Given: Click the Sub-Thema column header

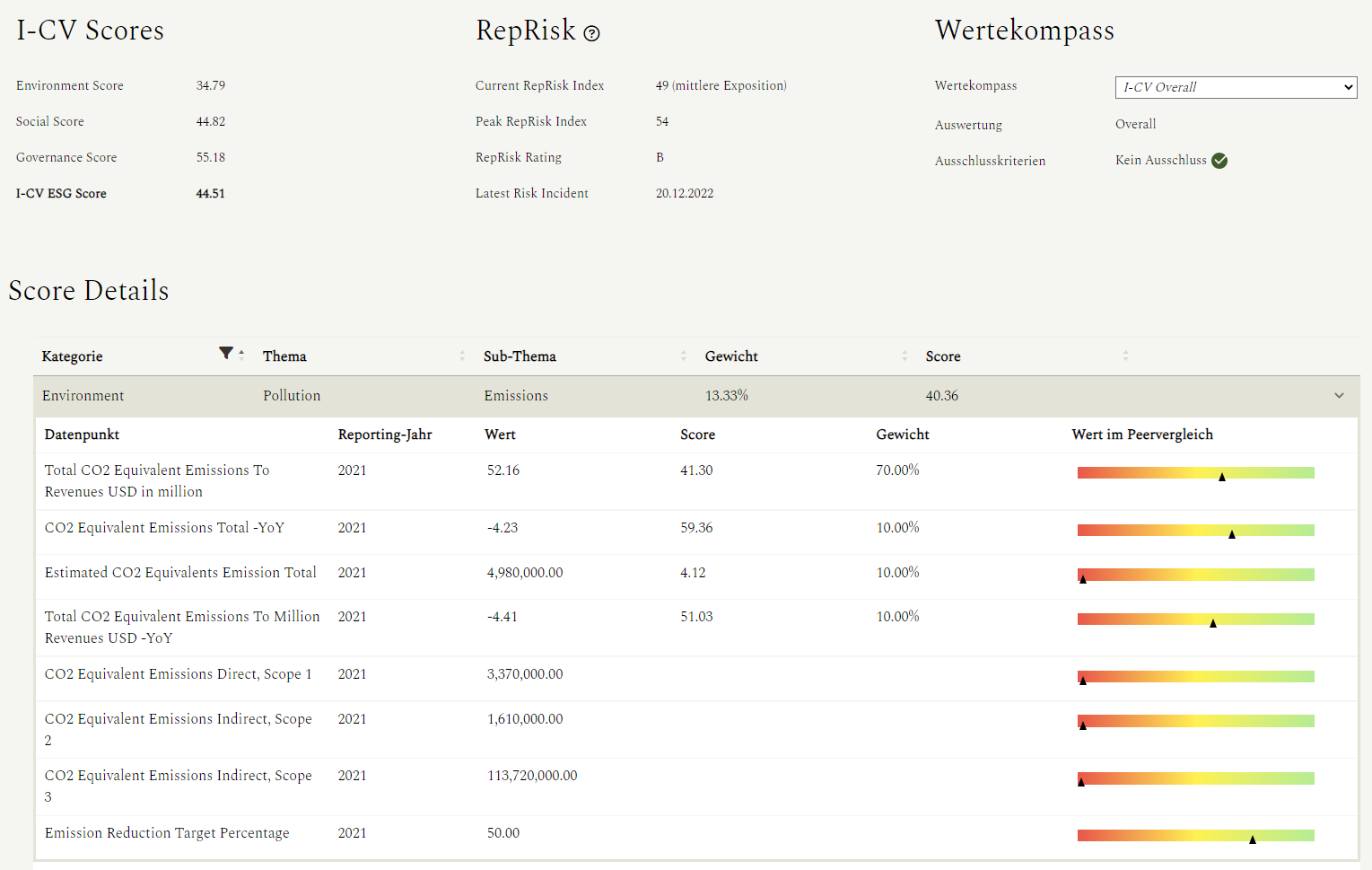Looking at the screenshot, I should click(520, 356).
